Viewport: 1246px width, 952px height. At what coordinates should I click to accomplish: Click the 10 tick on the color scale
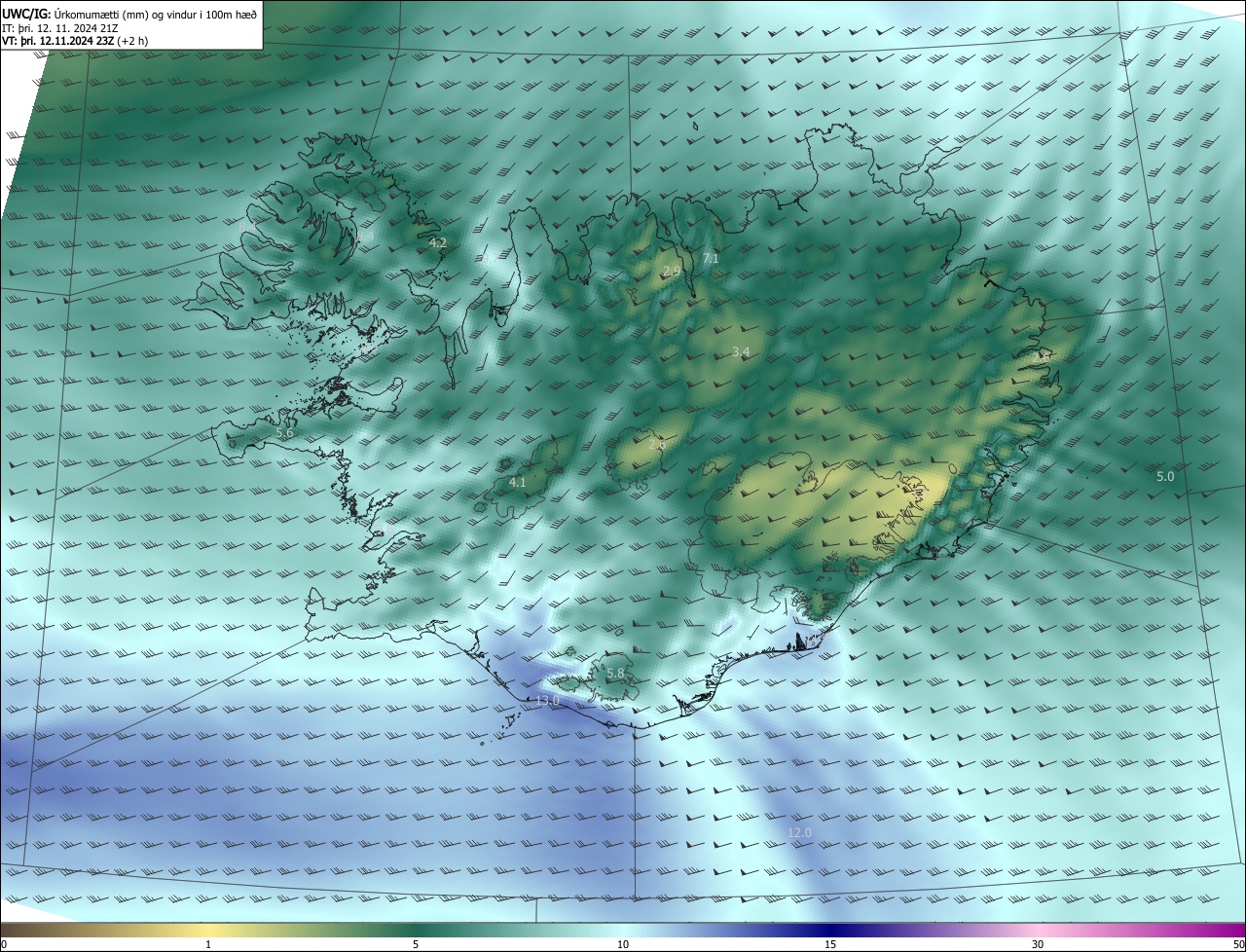(x=623, y=944)
